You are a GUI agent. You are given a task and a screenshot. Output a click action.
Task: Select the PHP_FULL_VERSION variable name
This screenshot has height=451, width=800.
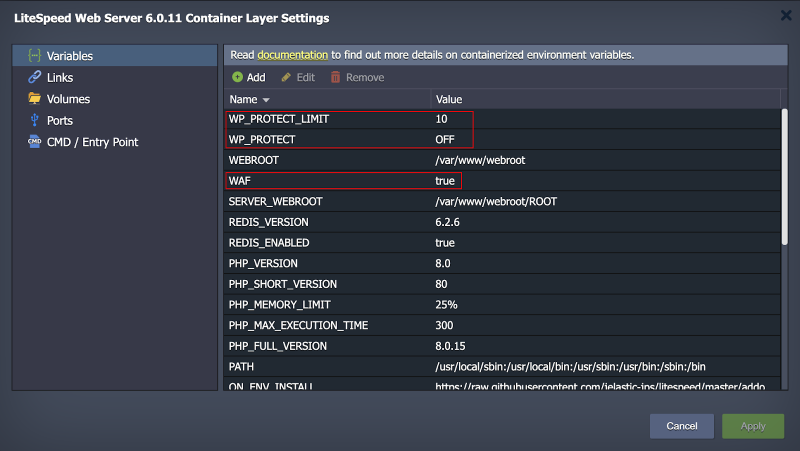278,346
